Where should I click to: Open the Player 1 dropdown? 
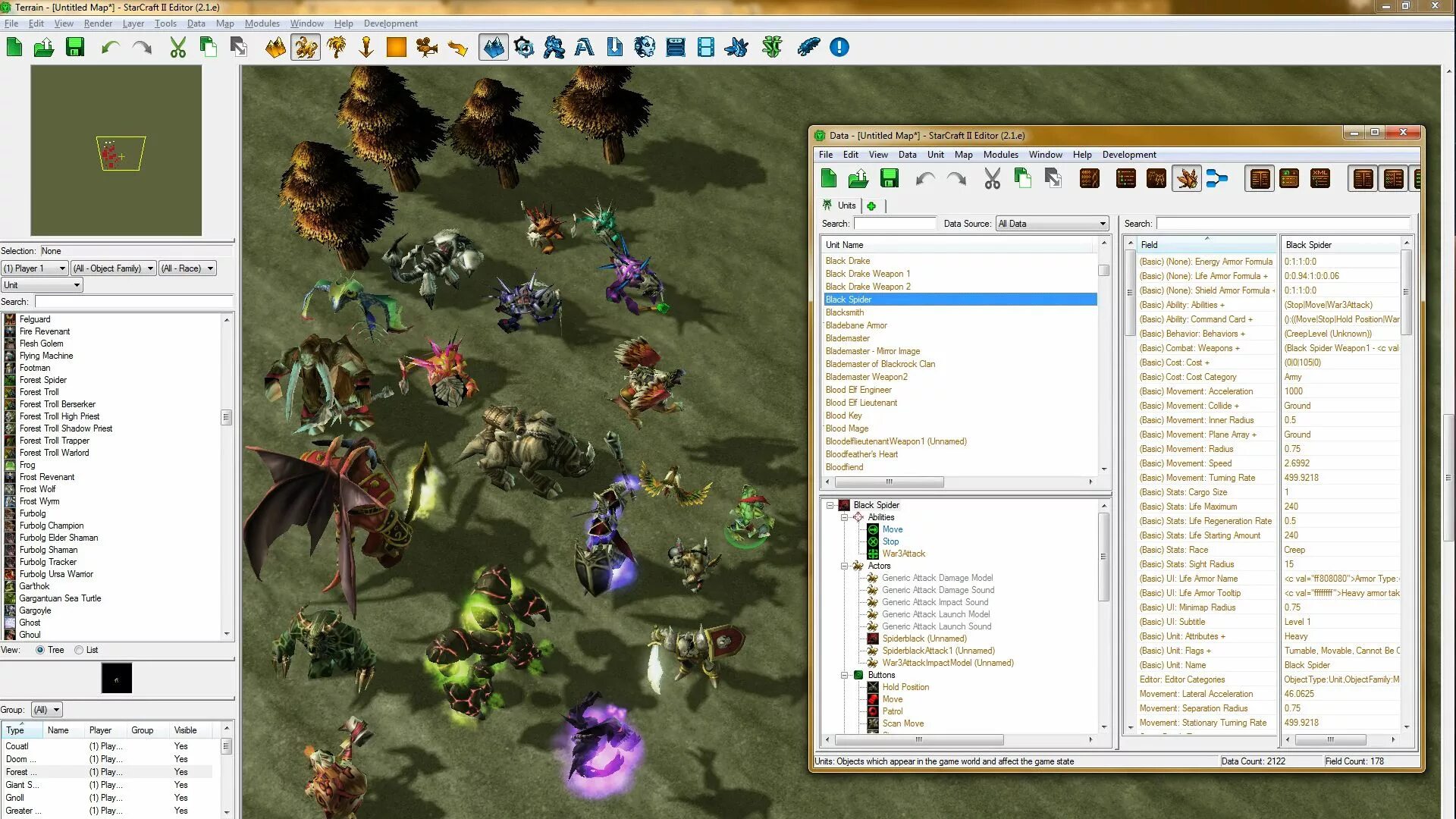point(35,268)
